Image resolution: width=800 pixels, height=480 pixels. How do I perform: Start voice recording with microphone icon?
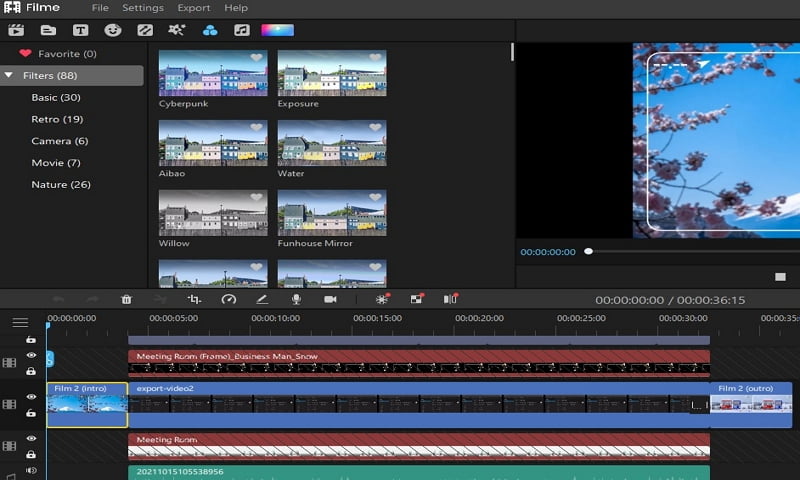pyautogui.click(x=296, y=299)
